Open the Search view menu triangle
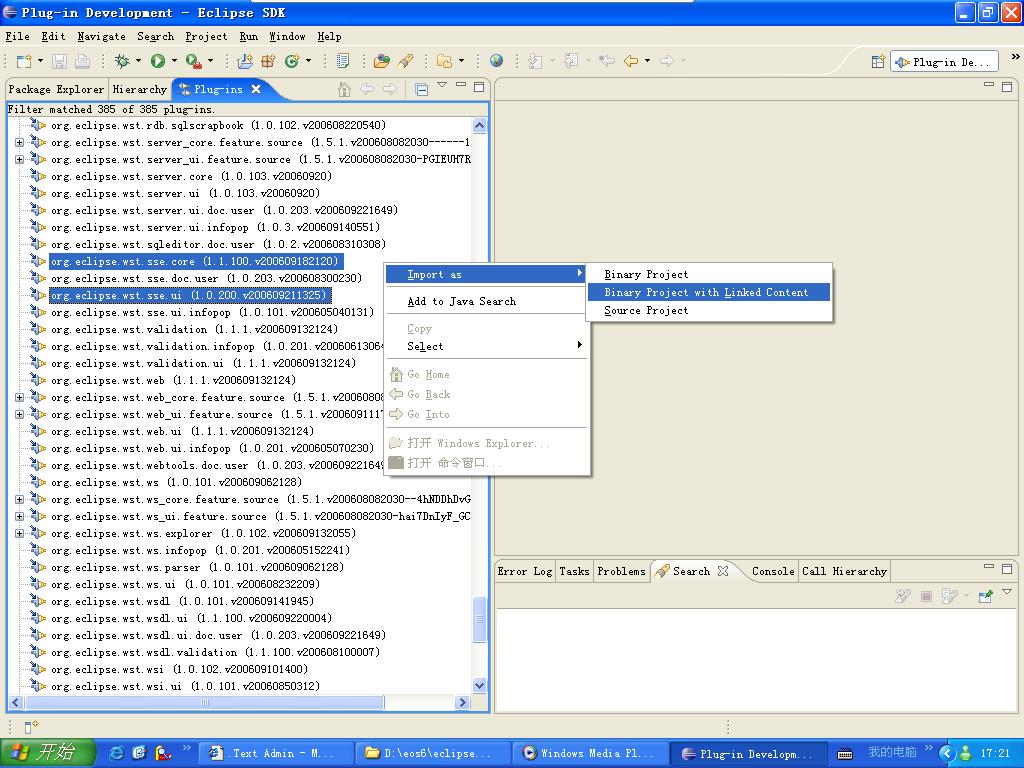The height and width of the screenshot is (768, 1024). [x=1007, y=592]
